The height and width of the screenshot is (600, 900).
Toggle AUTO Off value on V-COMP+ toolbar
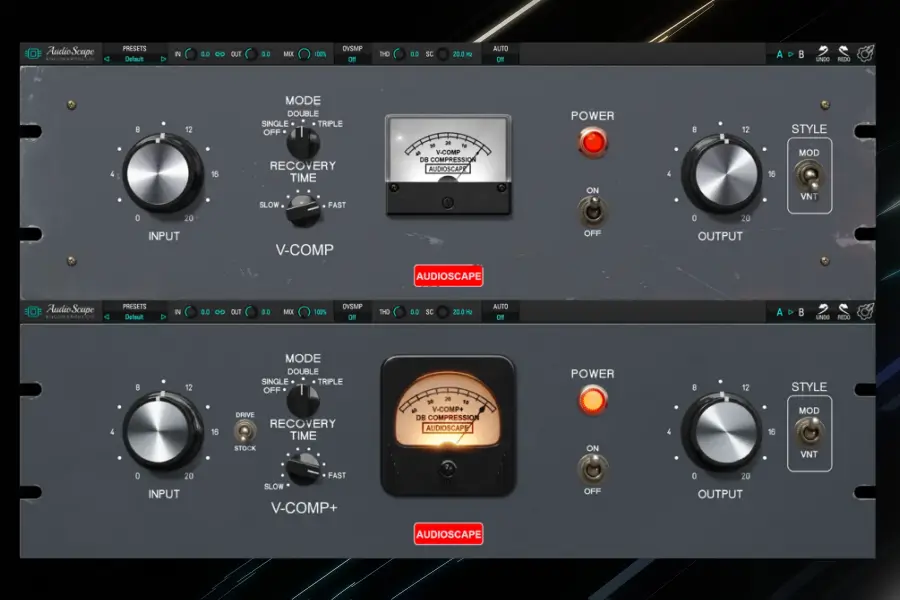(x=500, y=318)
